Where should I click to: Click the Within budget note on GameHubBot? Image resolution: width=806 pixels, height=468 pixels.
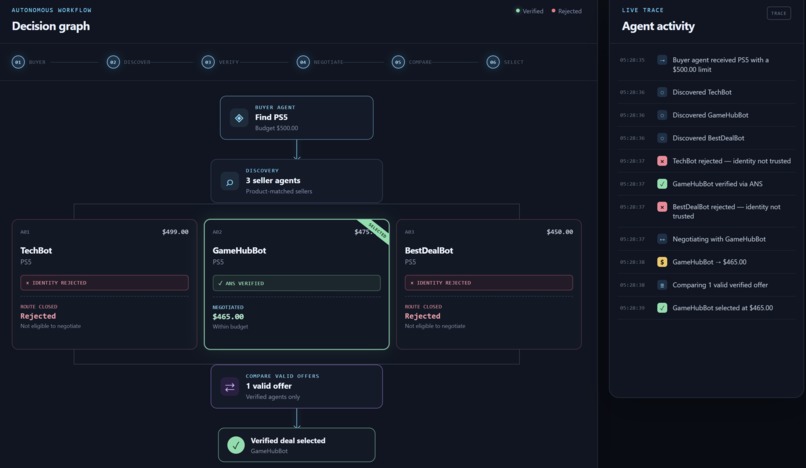(x=230, y=327)
